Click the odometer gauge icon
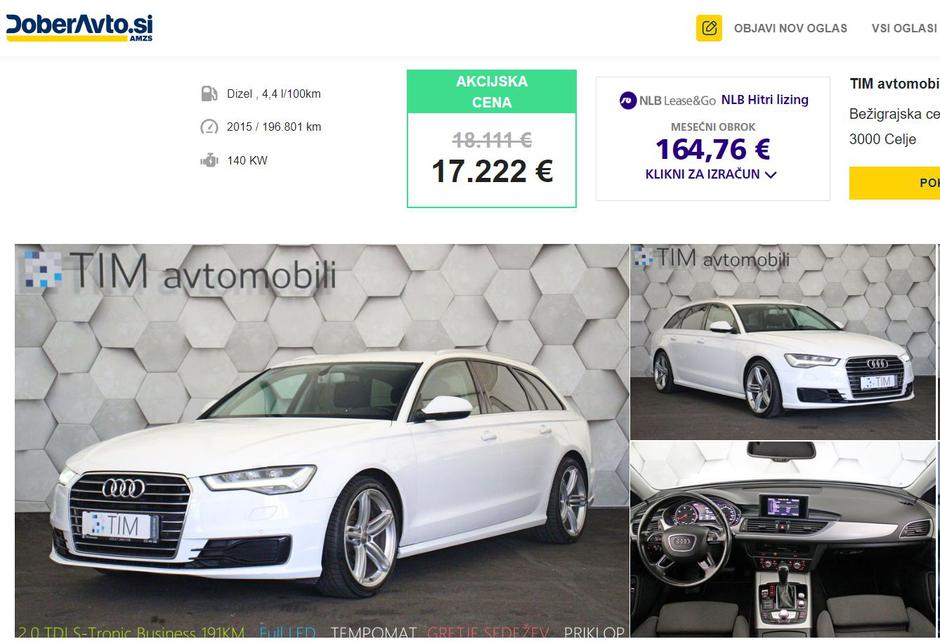The image size is (940, 644). (209, 127)
